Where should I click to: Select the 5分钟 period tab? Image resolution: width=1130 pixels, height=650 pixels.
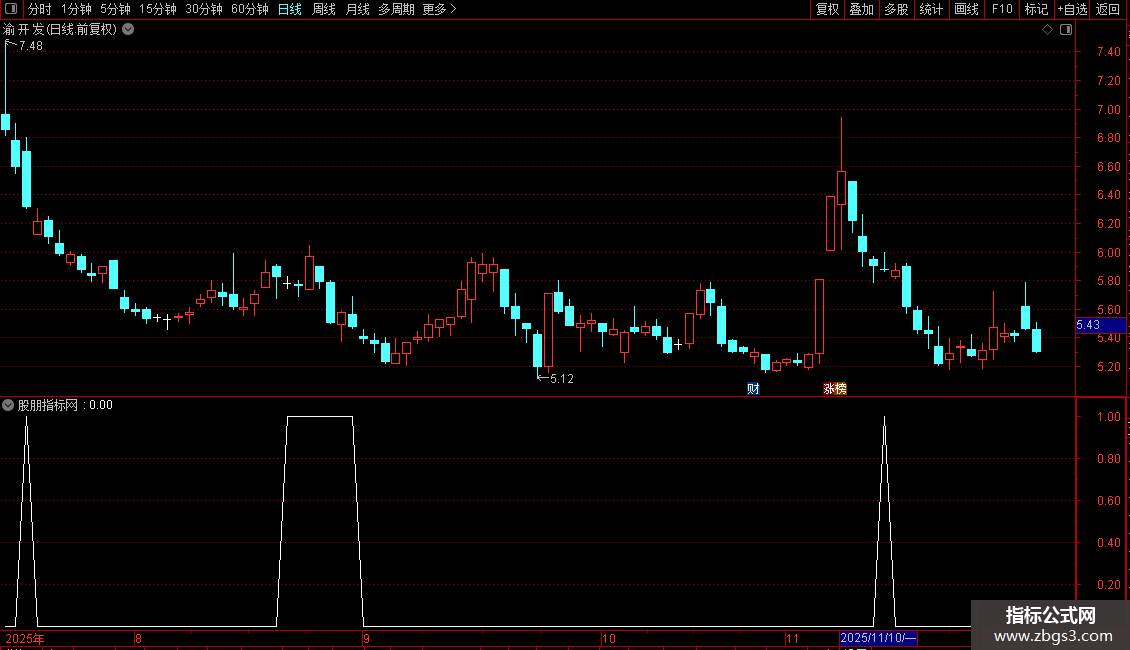pyautogui.click(x=115, y=9)
